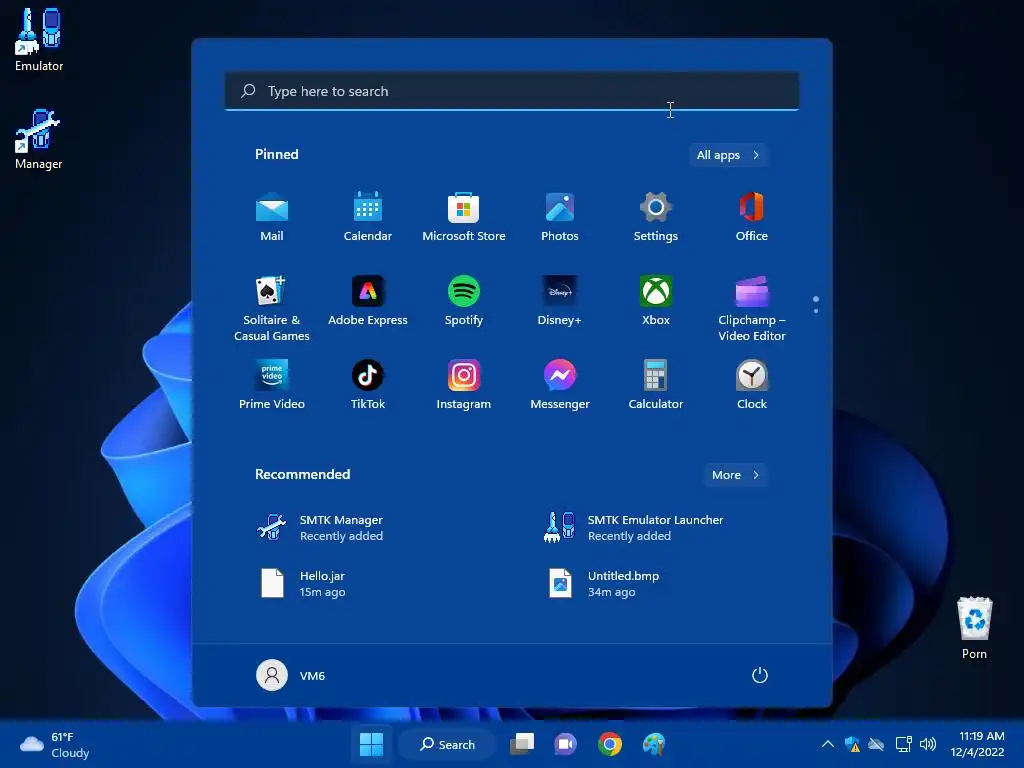Screen dimensions: 1024x768
Task: Open Paint from the taskbar
Action: pyautogui.click(x=654, y=744)
